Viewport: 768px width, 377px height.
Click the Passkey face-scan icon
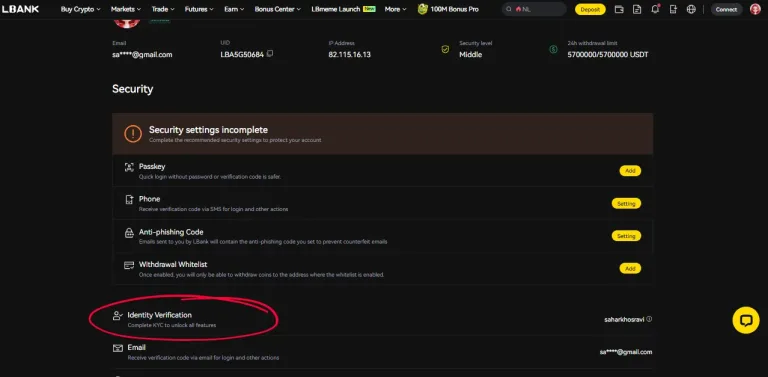click(129, 167)
